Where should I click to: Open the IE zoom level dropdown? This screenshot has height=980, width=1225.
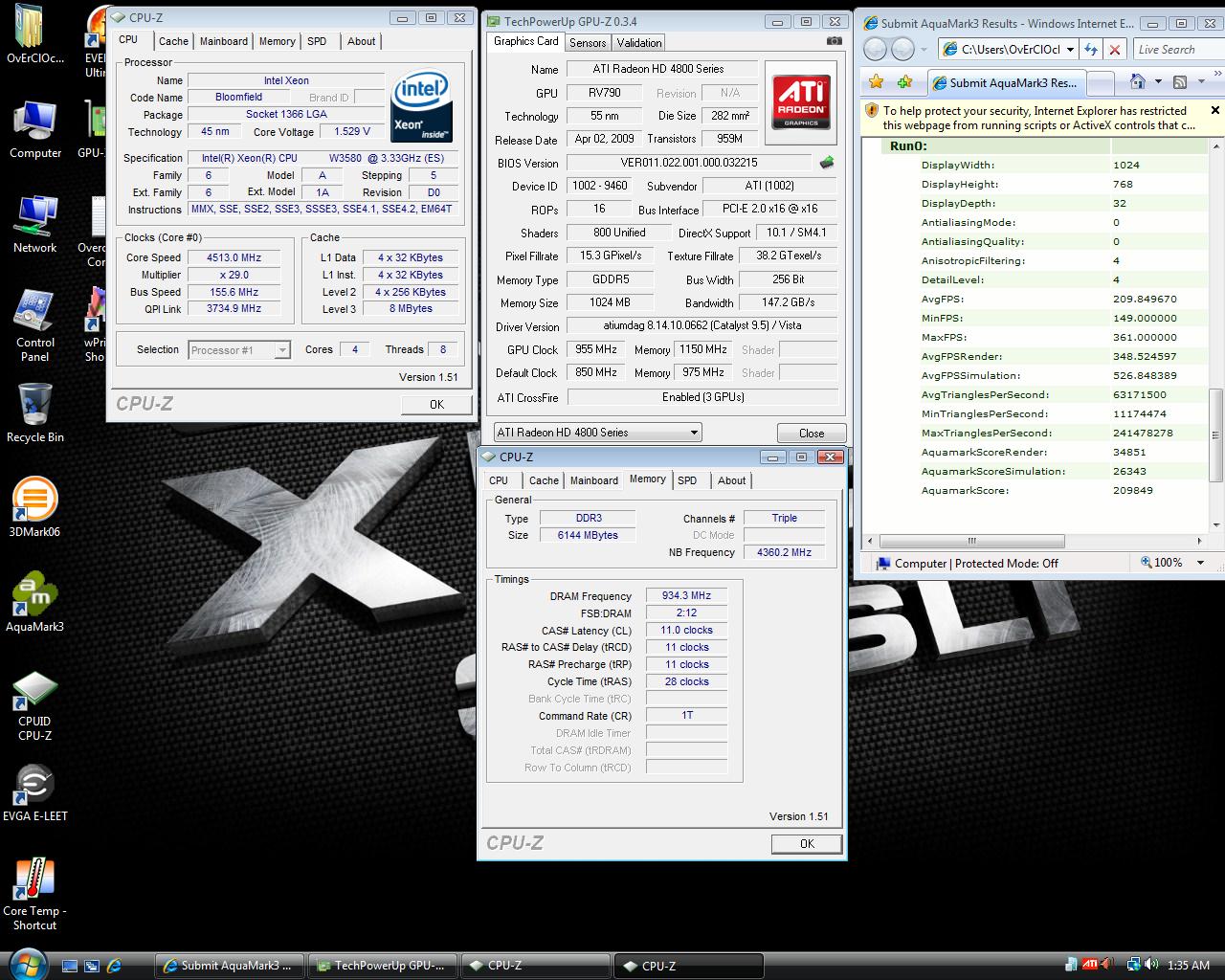click(x=1201, y=563)
